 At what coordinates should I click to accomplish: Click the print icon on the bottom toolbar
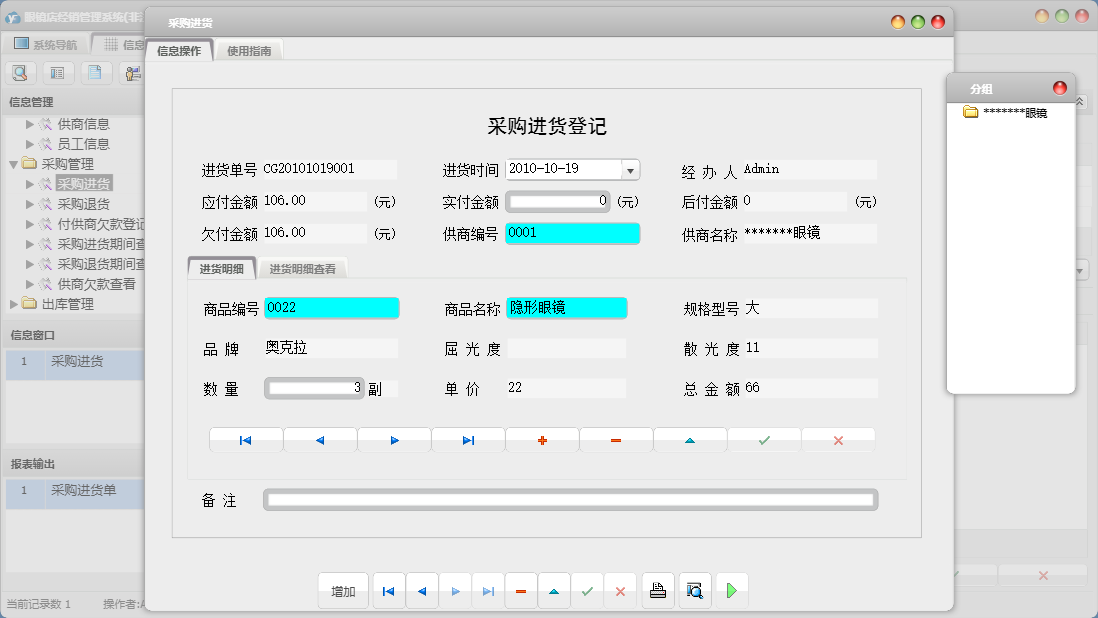pos(658,590)
